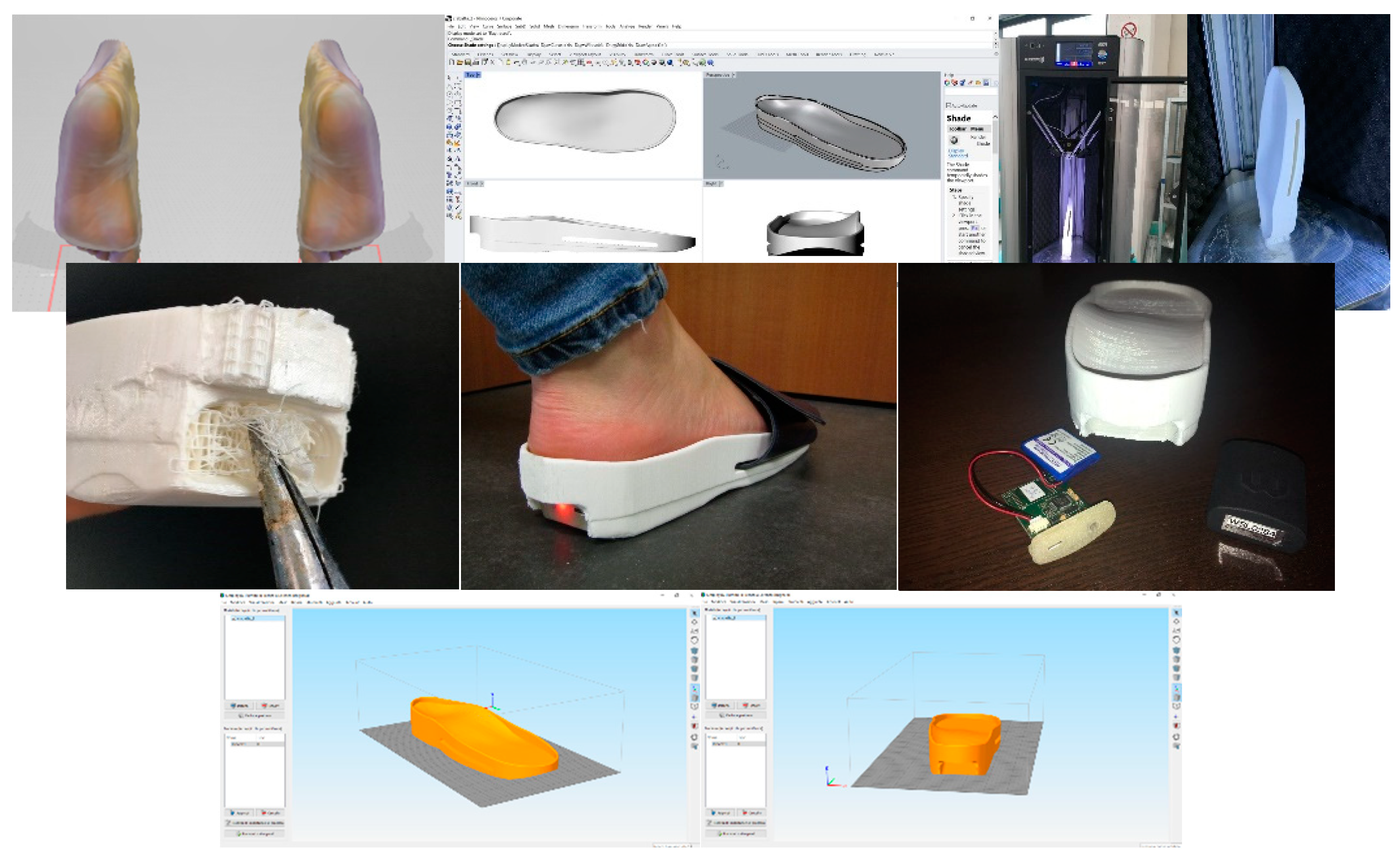The image size is (1400, 862).
Task: Open the Right viewport title dropdown arrow
Action: tap(721, 184)
